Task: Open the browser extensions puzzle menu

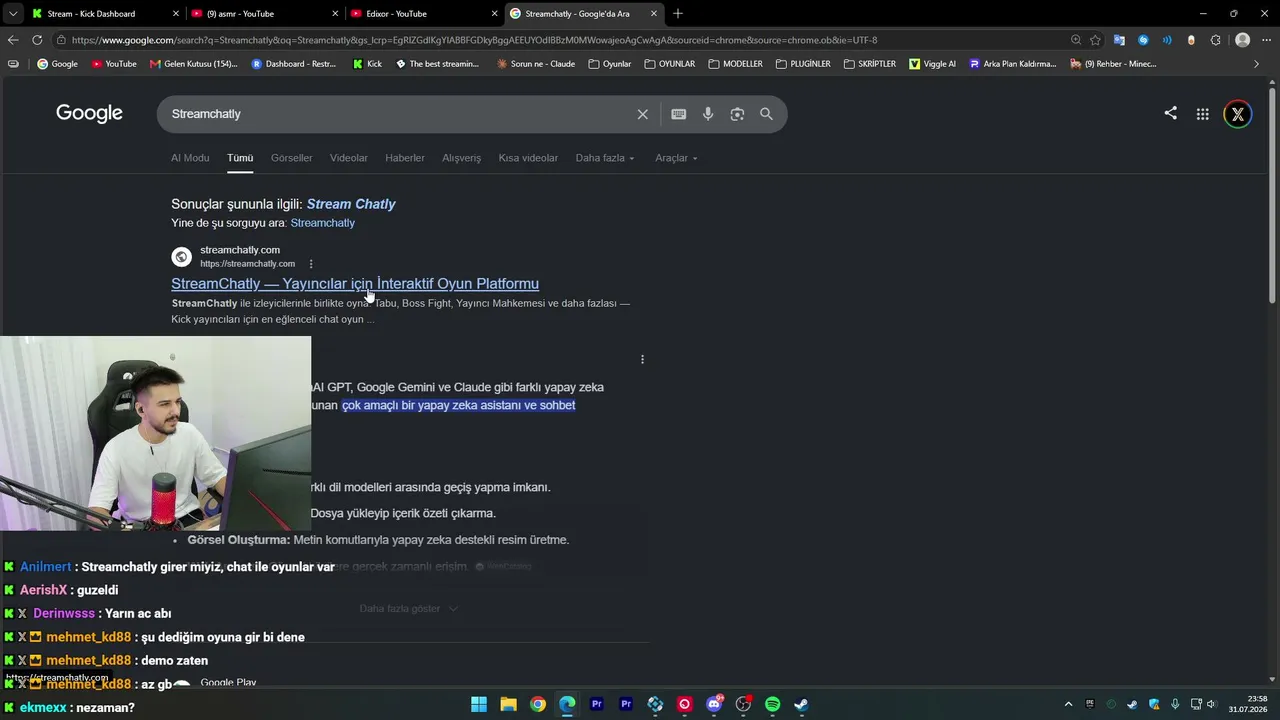Action: click(1216, 40)
